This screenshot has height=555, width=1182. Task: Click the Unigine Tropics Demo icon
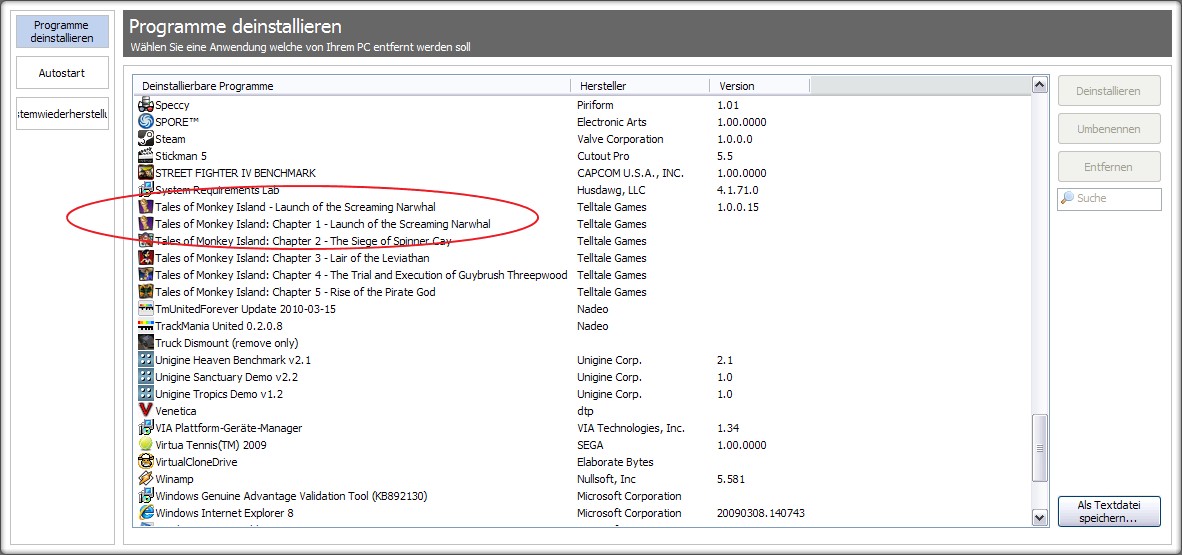(x=146, y=394)
